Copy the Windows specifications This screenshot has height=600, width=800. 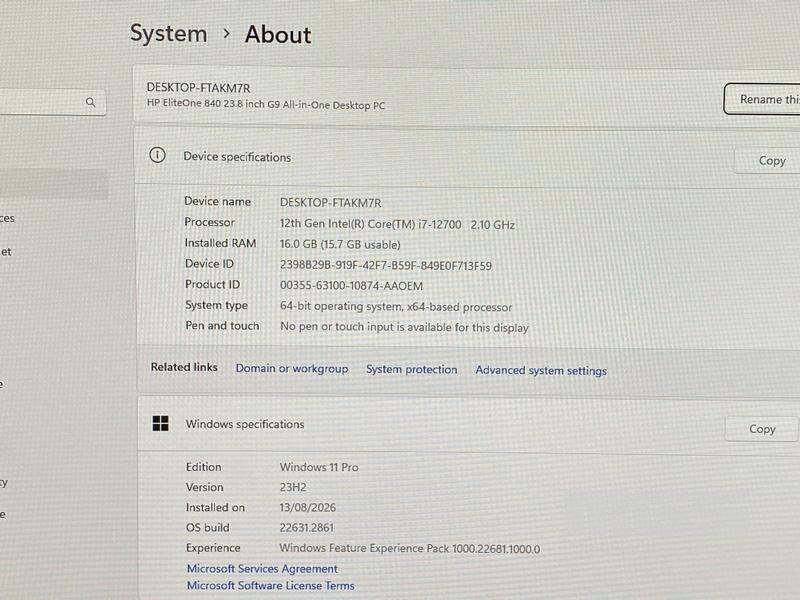762,429
